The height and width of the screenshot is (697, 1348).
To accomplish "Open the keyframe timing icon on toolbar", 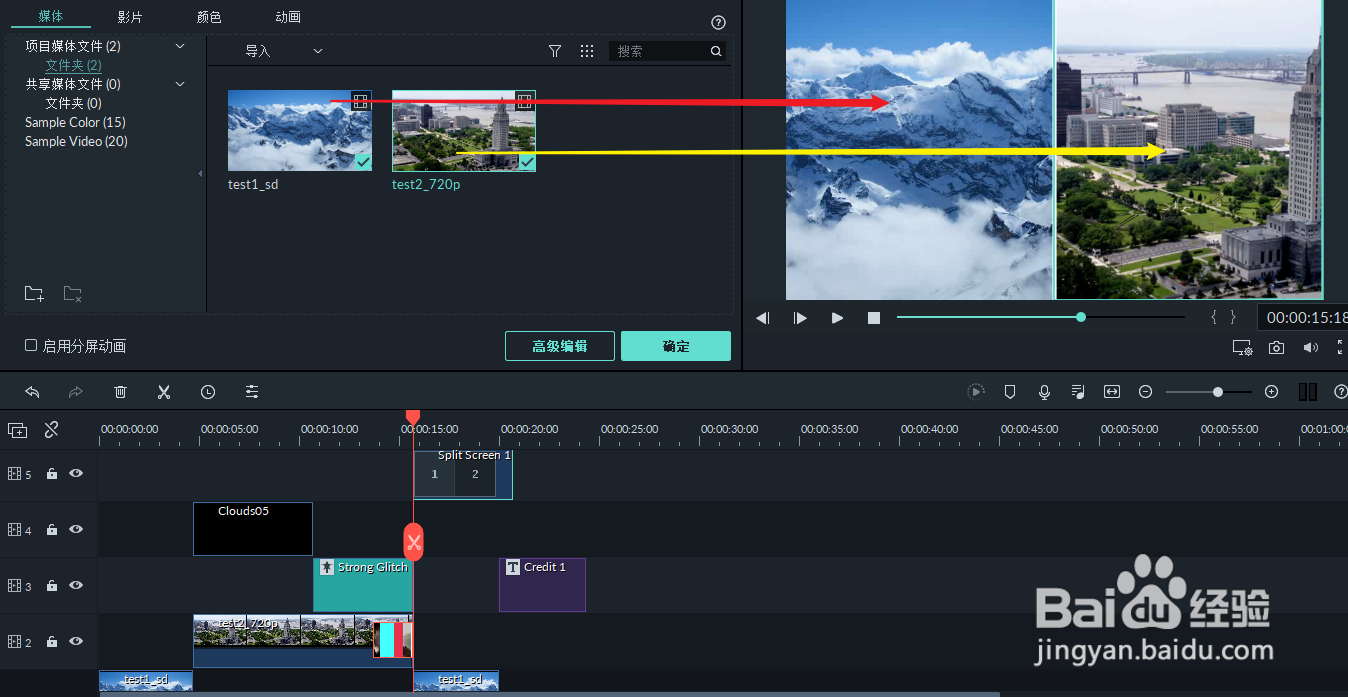I will click(x=208, y=391).
